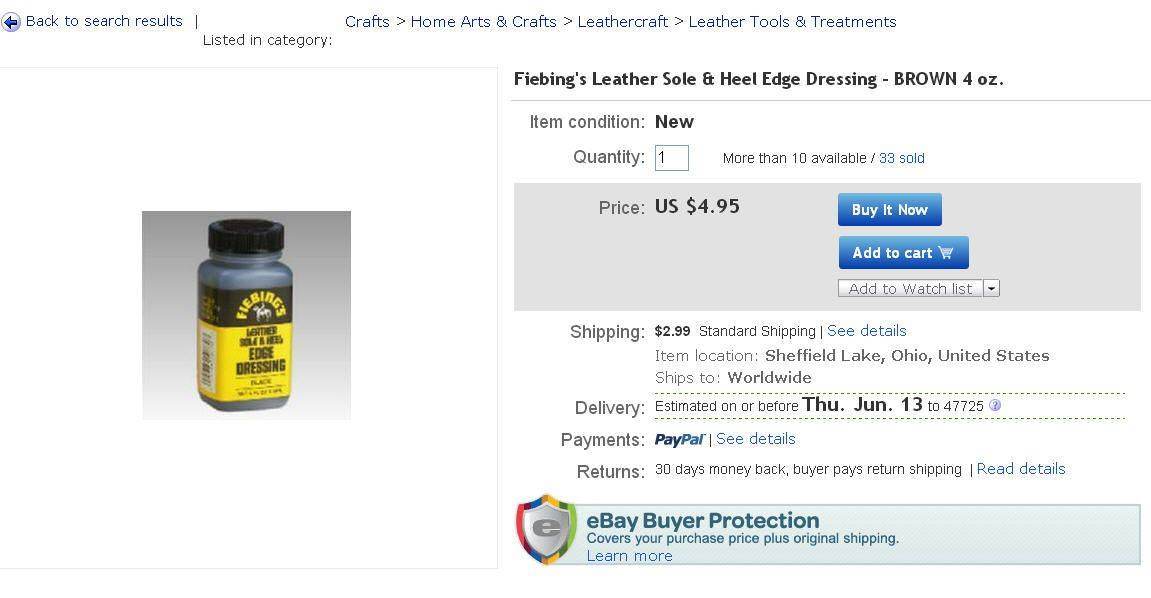Screen dimensions: 1151x598
Task: Click the Fiebing's Edge Dressing product thumbnail
Action: [x=246, y=315]
